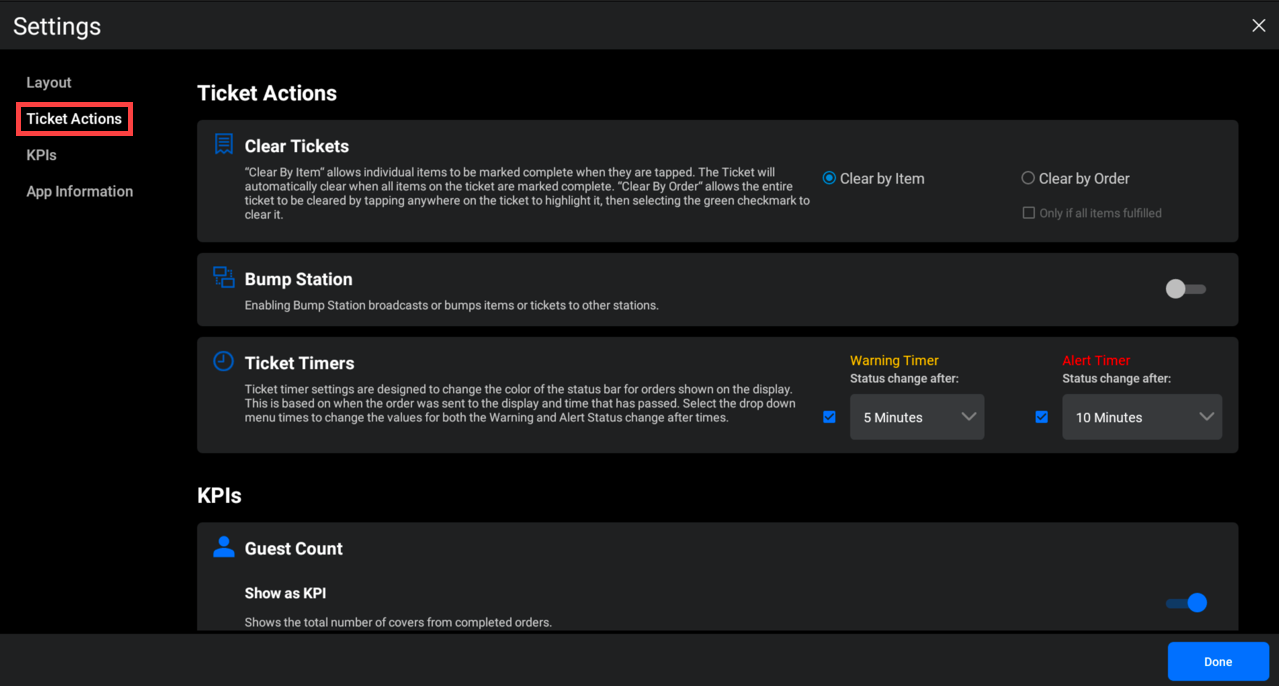This screenshot has width=1279, height=686.
Task: Turn off Guest Count Show as KPI
Action: (x=1187, y=603)
